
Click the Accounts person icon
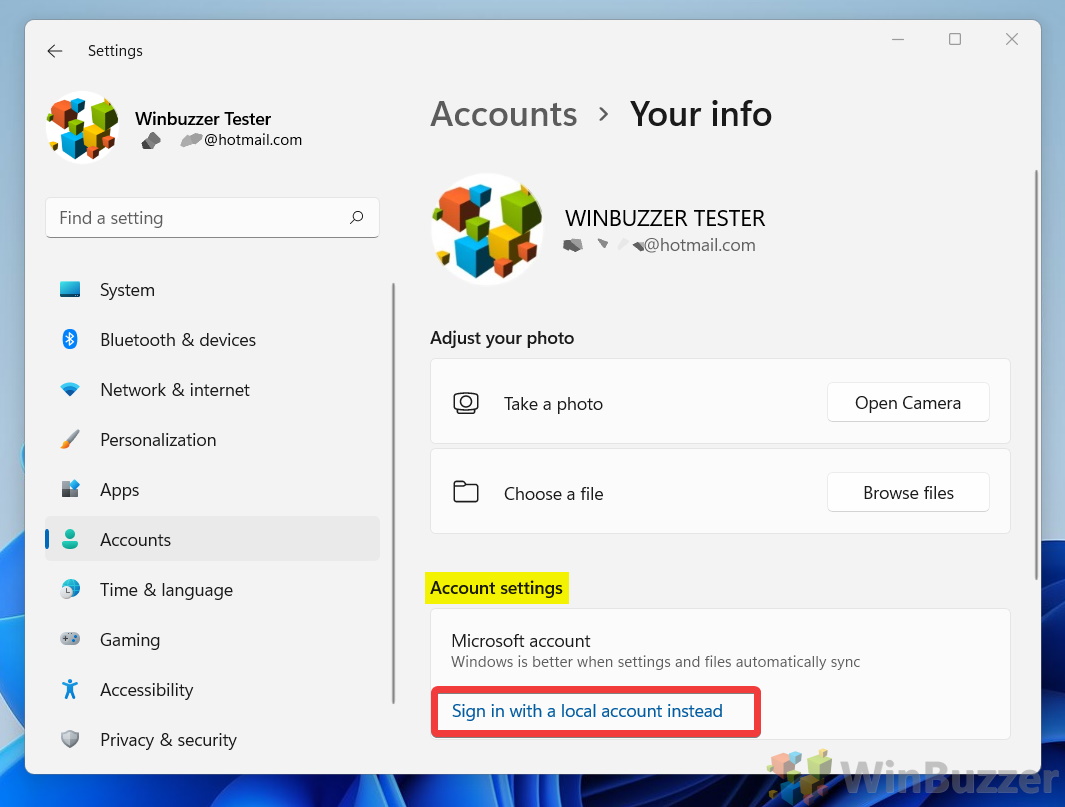[x=70, y=539]
